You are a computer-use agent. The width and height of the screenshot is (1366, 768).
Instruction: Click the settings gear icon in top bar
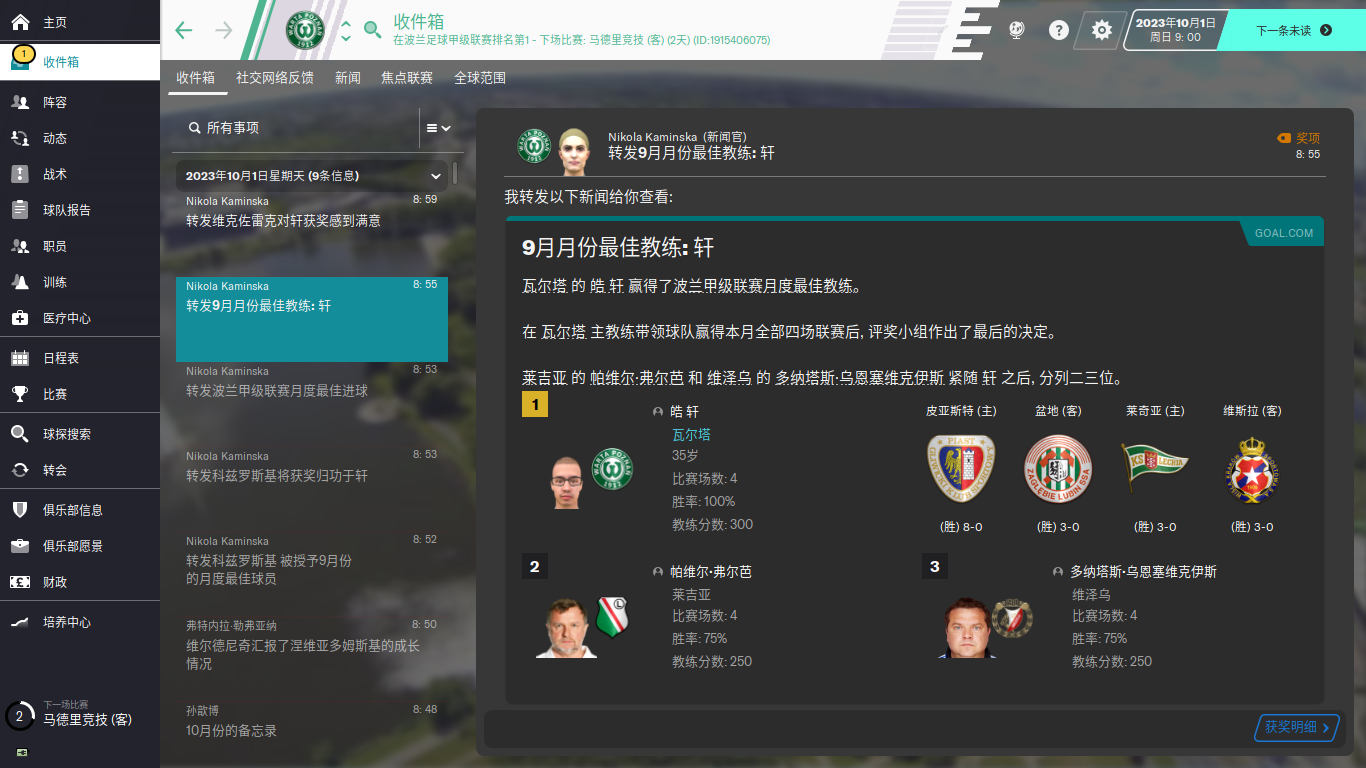(x=1101, y=30)
